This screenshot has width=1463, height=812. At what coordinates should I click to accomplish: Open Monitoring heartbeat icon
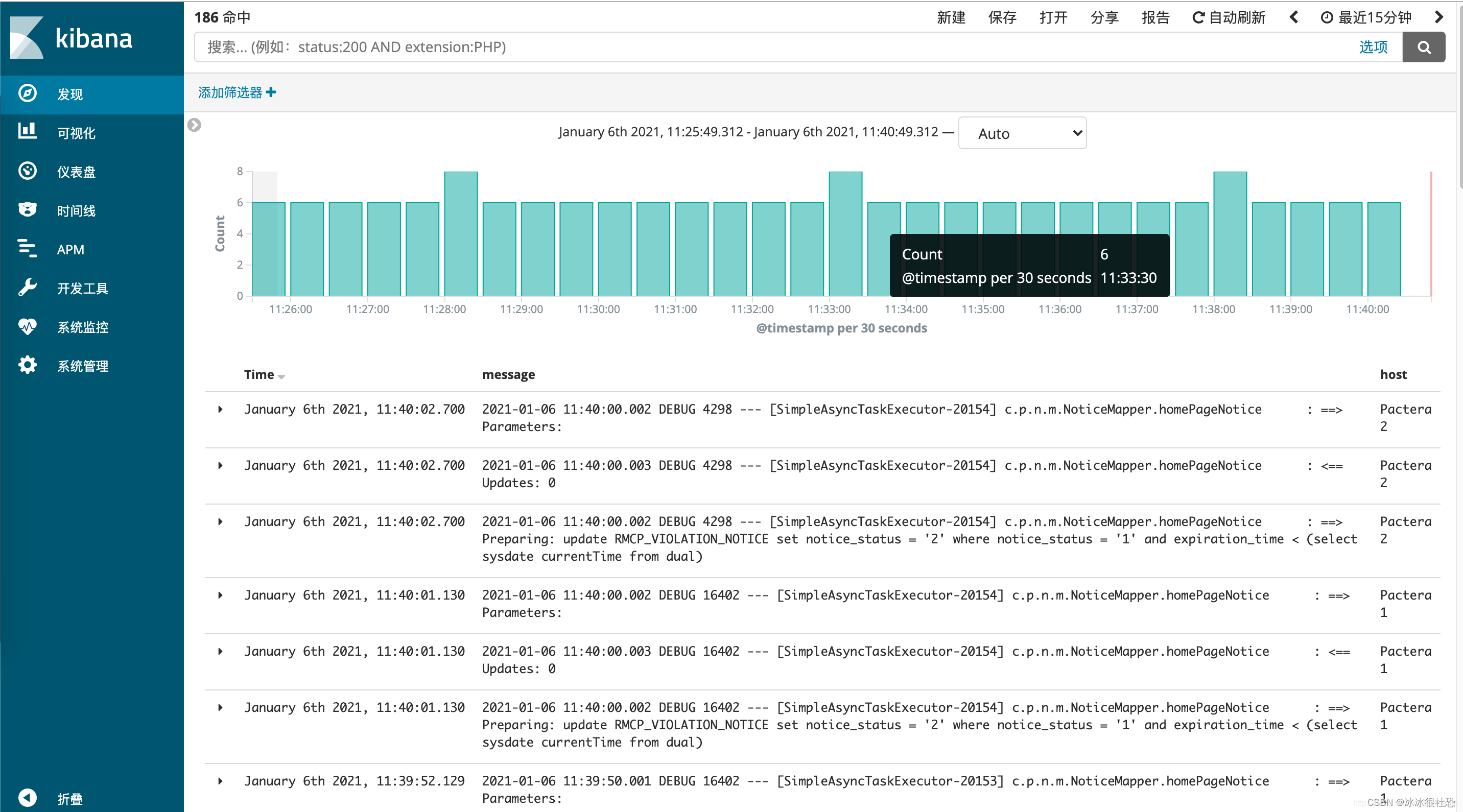point(27,326)
